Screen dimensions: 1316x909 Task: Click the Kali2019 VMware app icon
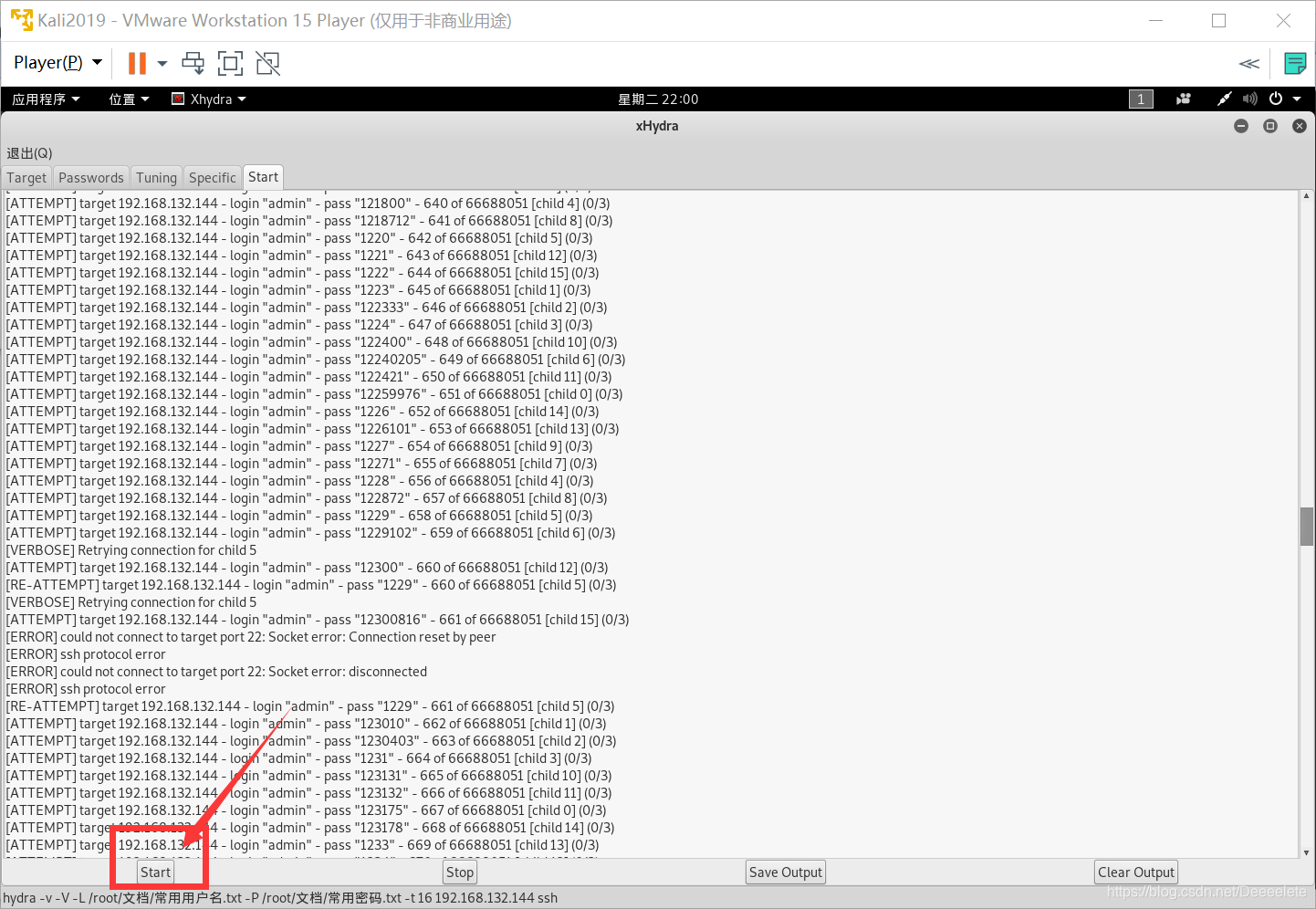tap(21, 20)
